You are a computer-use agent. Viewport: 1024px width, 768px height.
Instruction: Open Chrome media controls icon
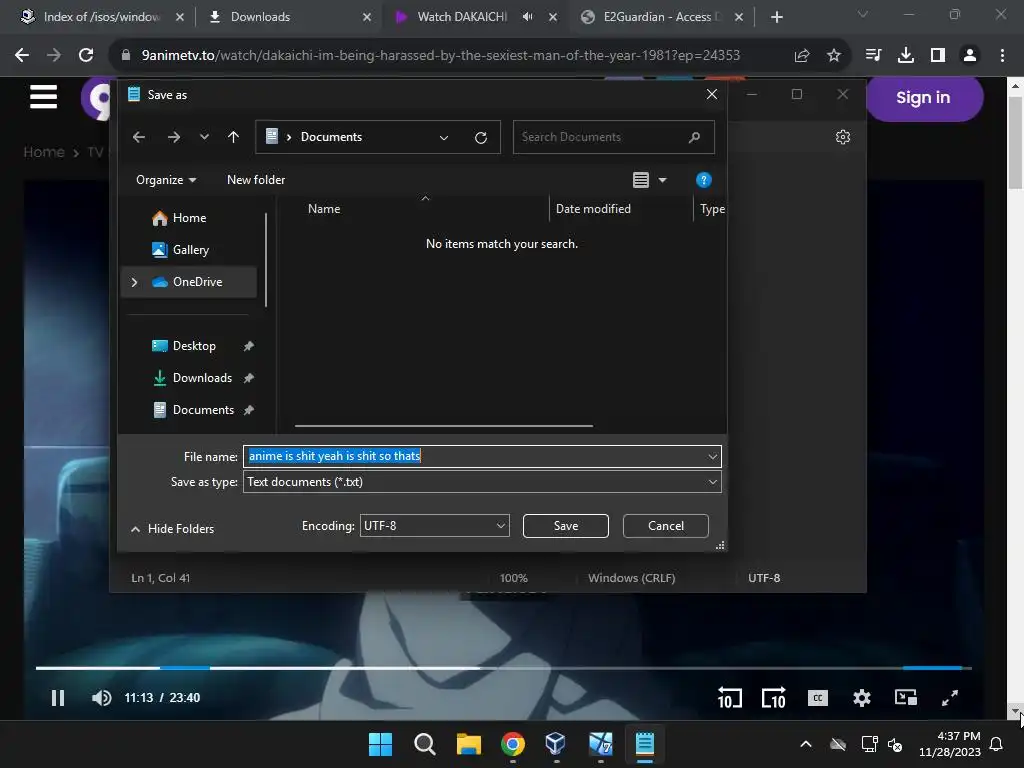tap(873, 56)
